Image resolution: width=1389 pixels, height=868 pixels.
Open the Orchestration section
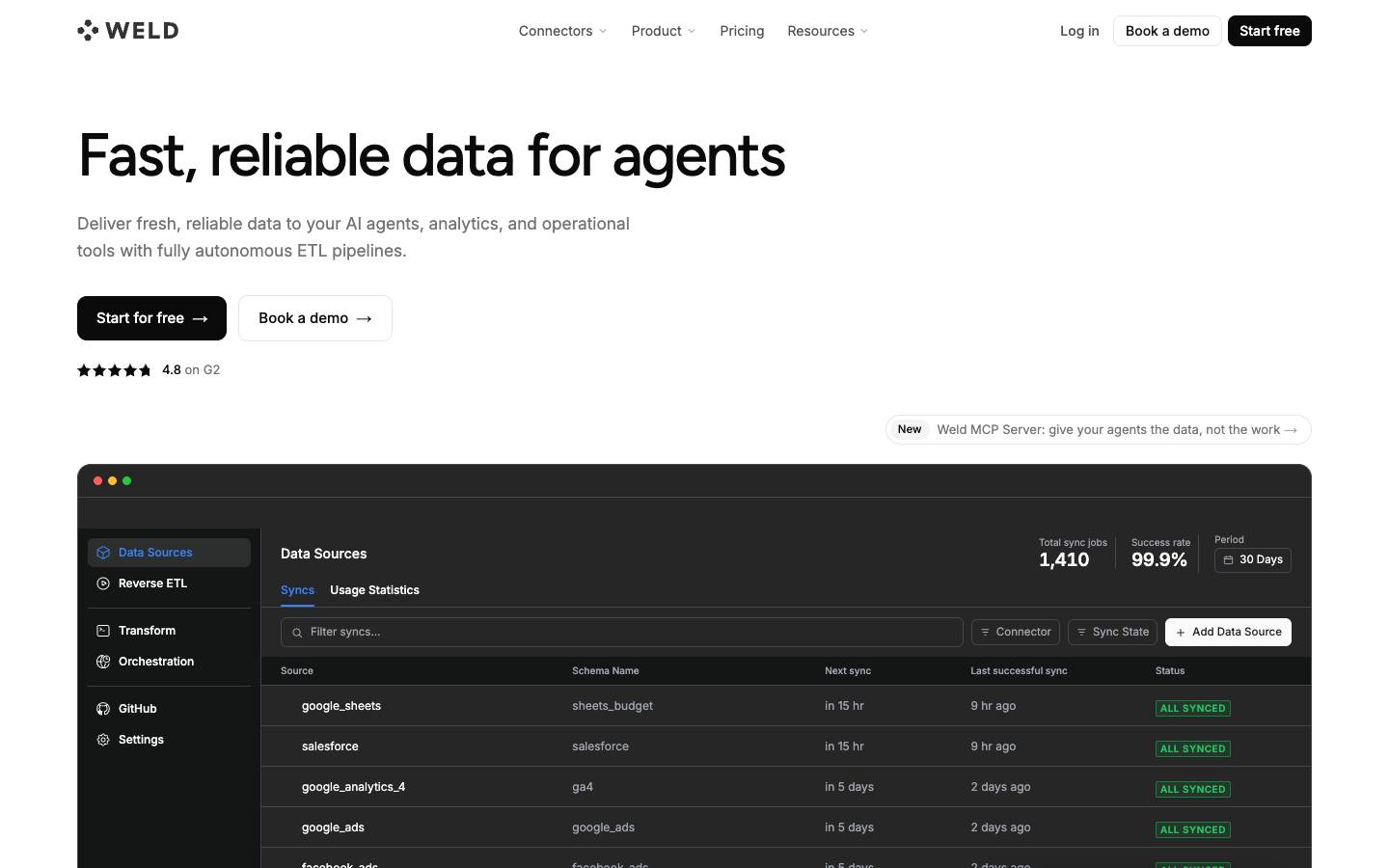(x=169, y=662)
